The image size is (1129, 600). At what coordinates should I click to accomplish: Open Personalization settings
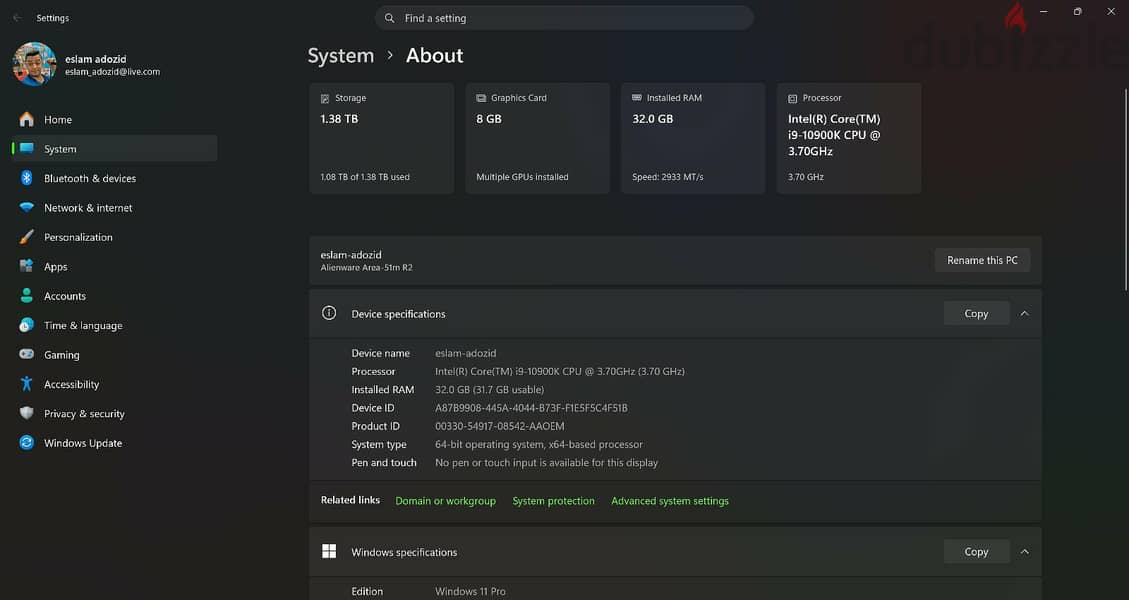tap(114, 237)
